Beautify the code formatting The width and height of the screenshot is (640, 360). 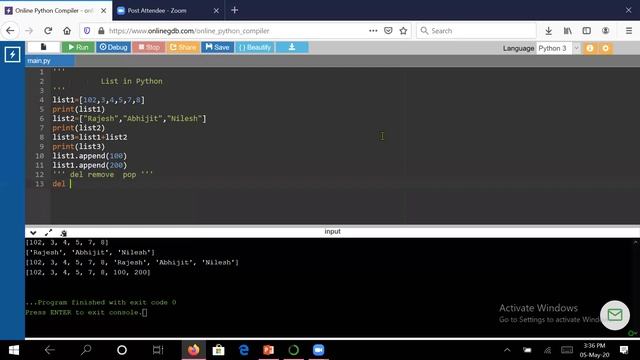255,47
